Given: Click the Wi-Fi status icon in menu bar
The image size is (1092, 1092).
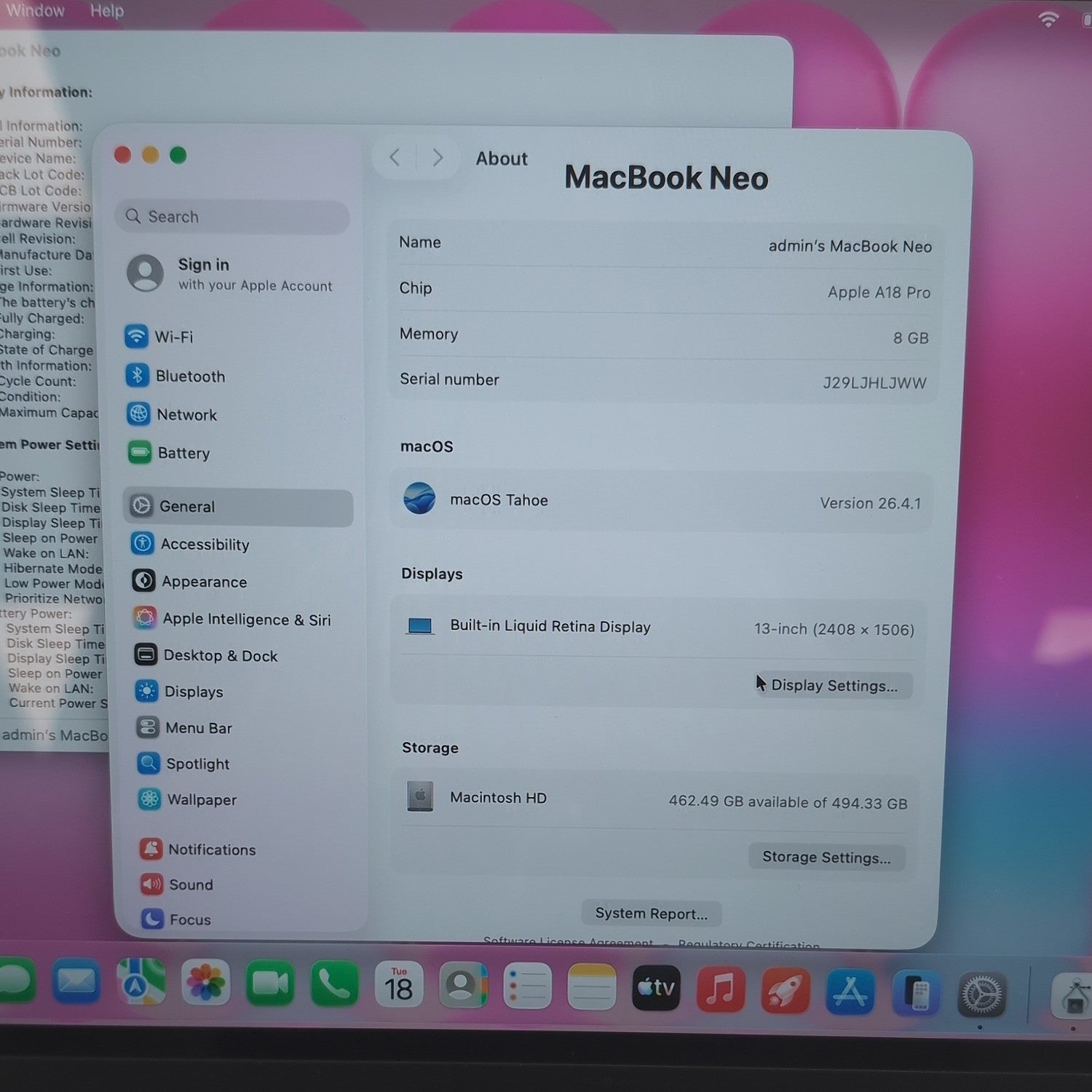Looking at the screenshot, I should click(x=1048, y=20).
